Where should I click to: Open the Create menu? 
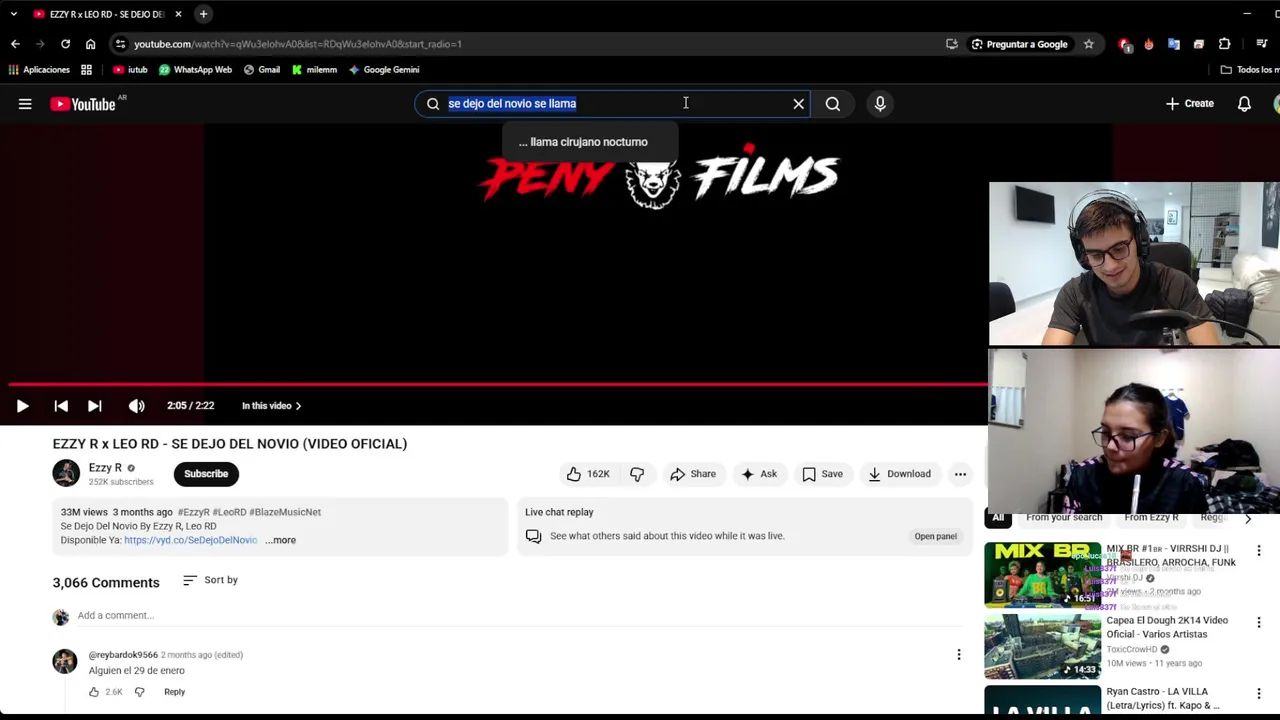[1189, 104]
